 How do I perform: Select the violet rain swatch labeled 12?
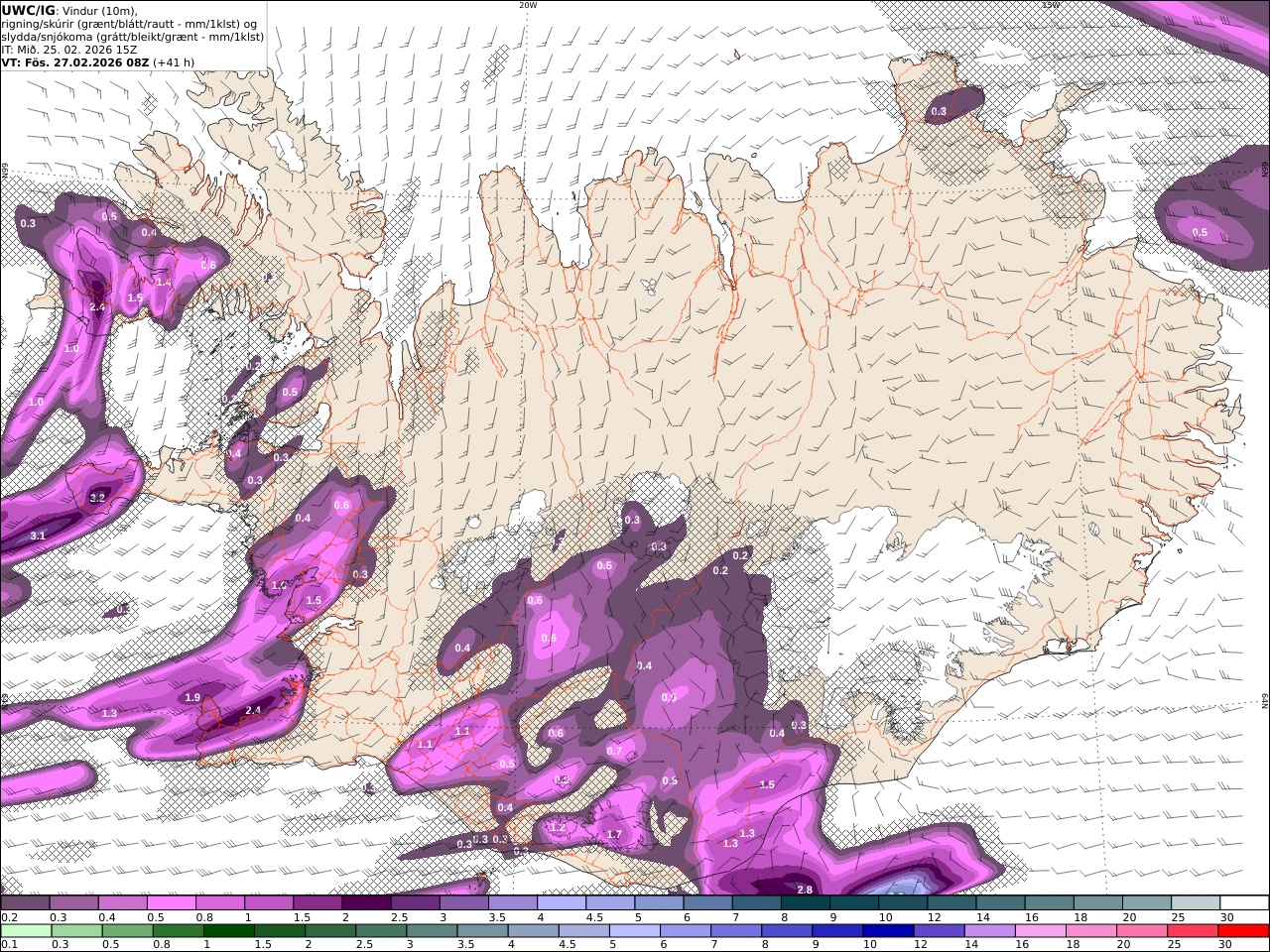(x=939, y=930)
